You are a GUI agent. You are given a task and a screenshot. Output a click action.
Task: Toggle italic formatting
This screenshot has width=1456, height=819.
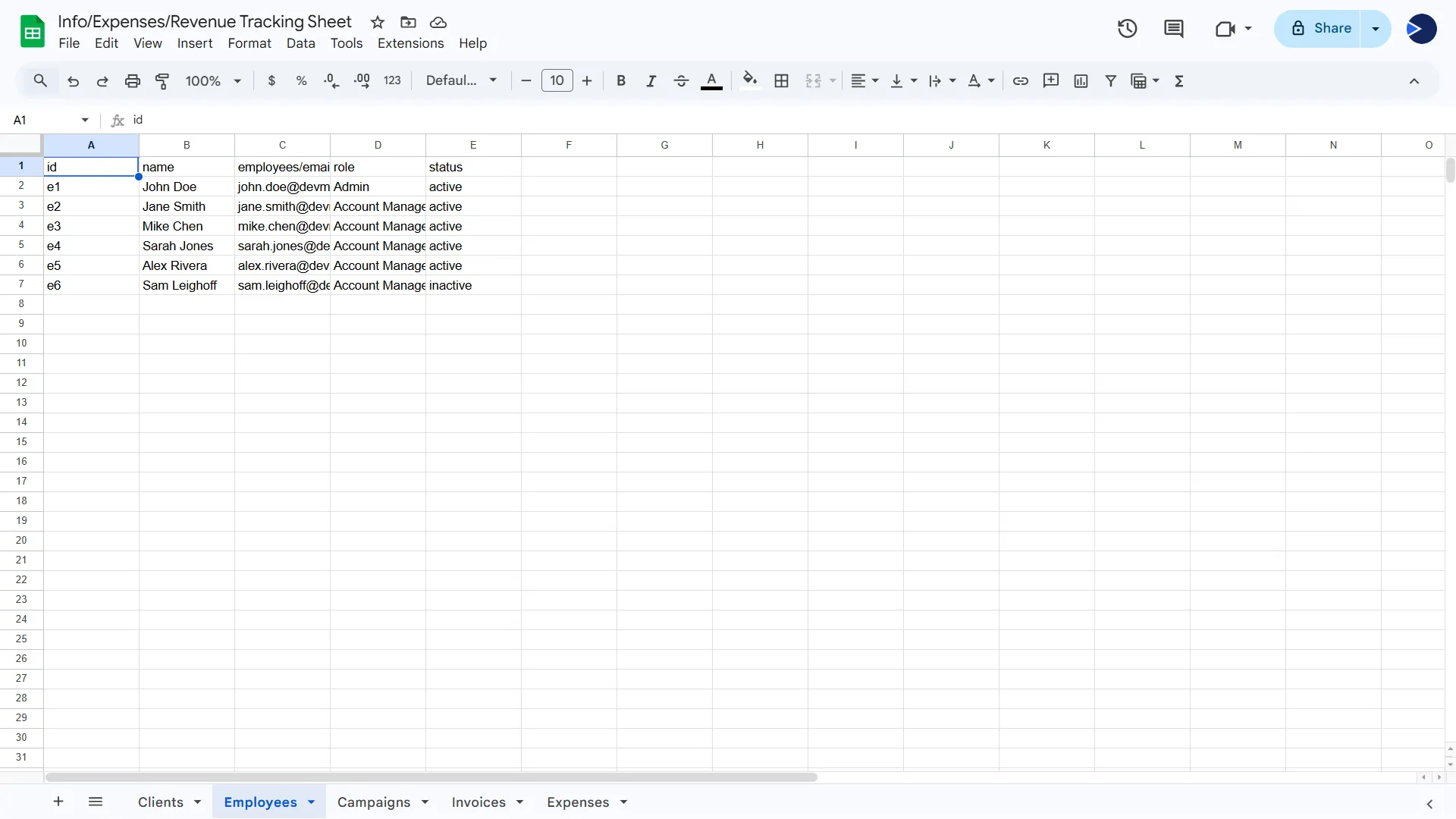651,81
